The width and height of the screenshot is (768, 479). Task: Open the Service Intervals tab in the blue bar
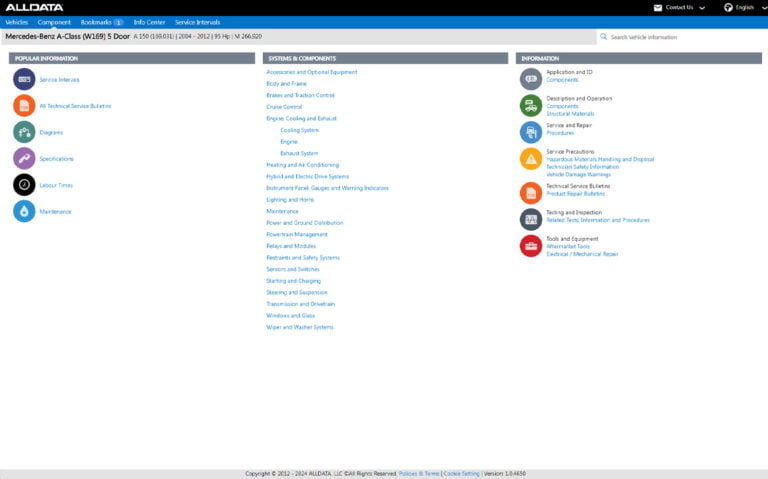tap(197, 22)
